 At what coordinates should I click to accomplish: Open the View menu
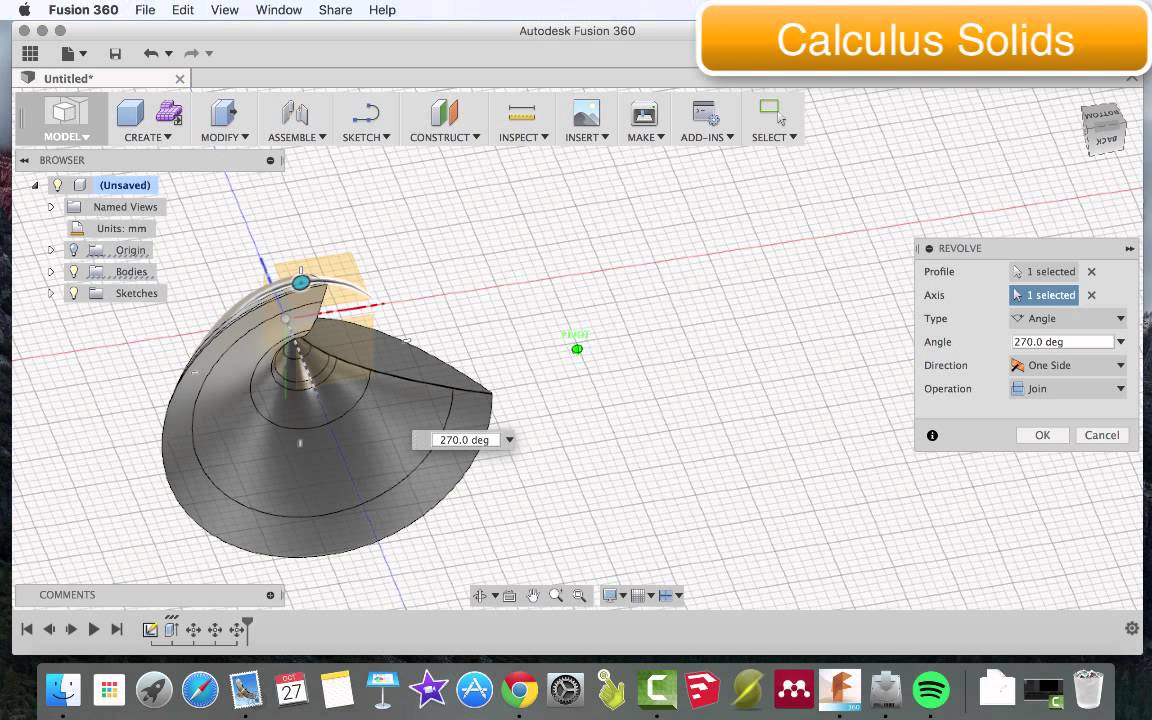click(224, 10)
